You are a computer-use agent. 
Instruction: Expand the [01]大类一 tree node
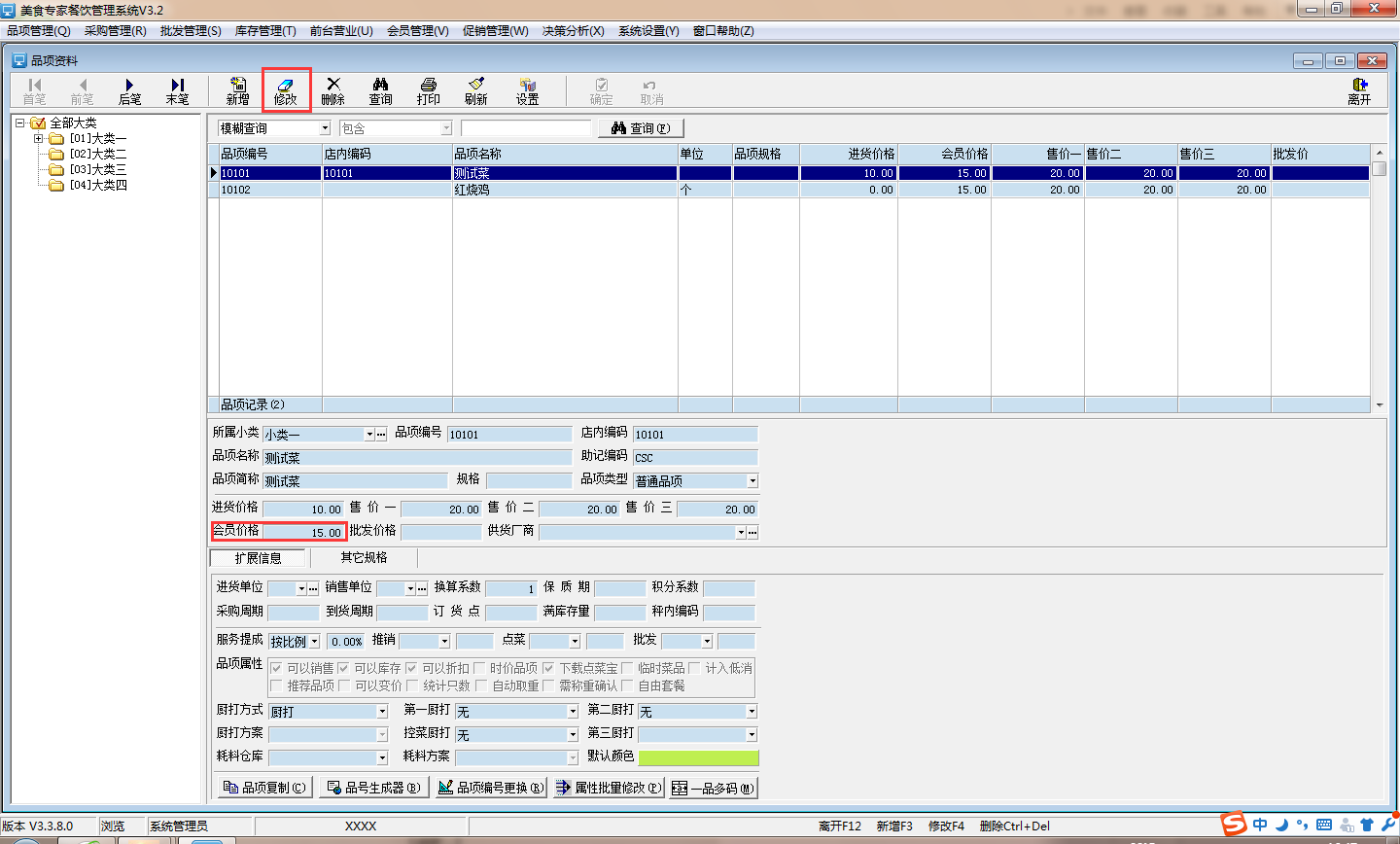[39, 138]
